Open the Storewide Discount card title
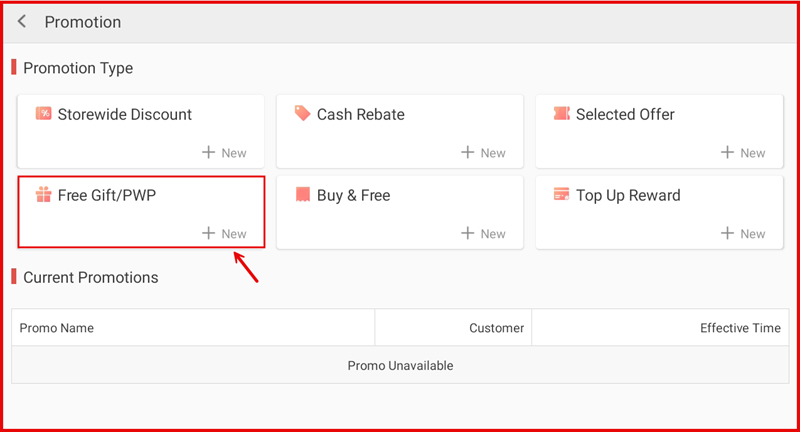The width and height of the screenshot is (800, 432). (x=124, y=114)
